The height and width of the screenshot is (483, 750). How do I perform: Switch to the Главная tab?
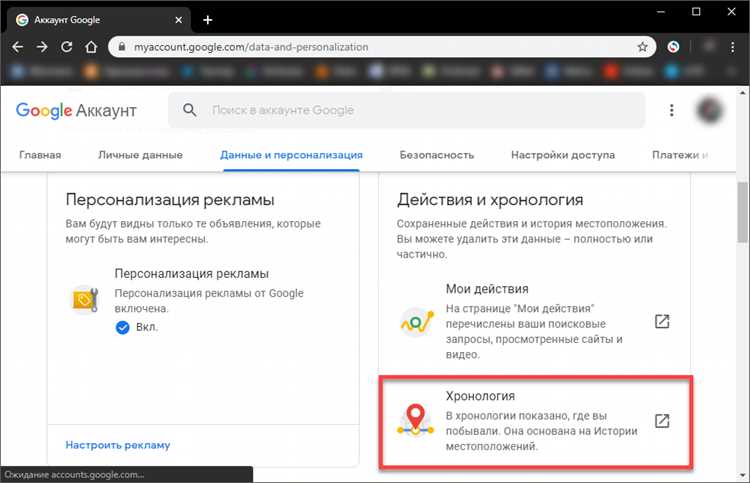click(x=40, y=155)
